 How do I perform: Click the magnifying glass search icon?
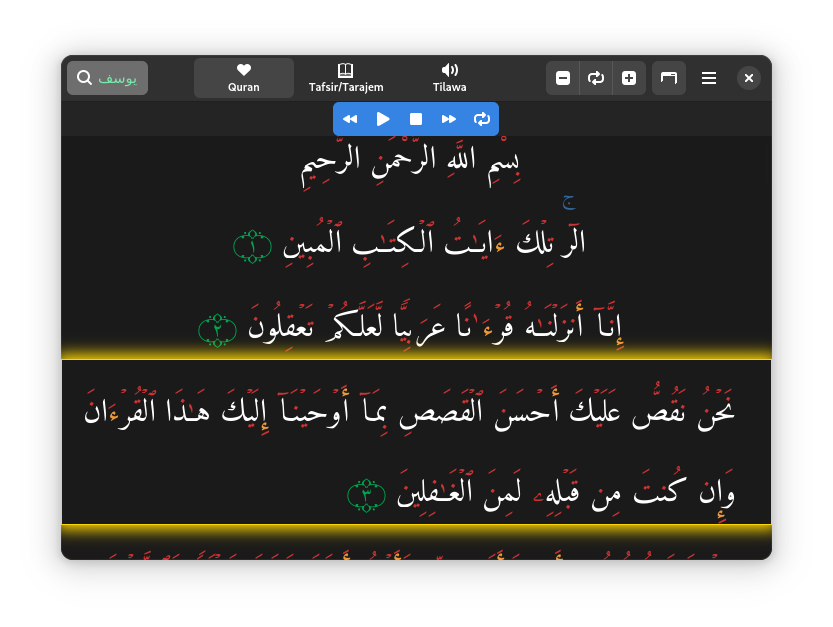pyautogui.click(x=84, y=78)
